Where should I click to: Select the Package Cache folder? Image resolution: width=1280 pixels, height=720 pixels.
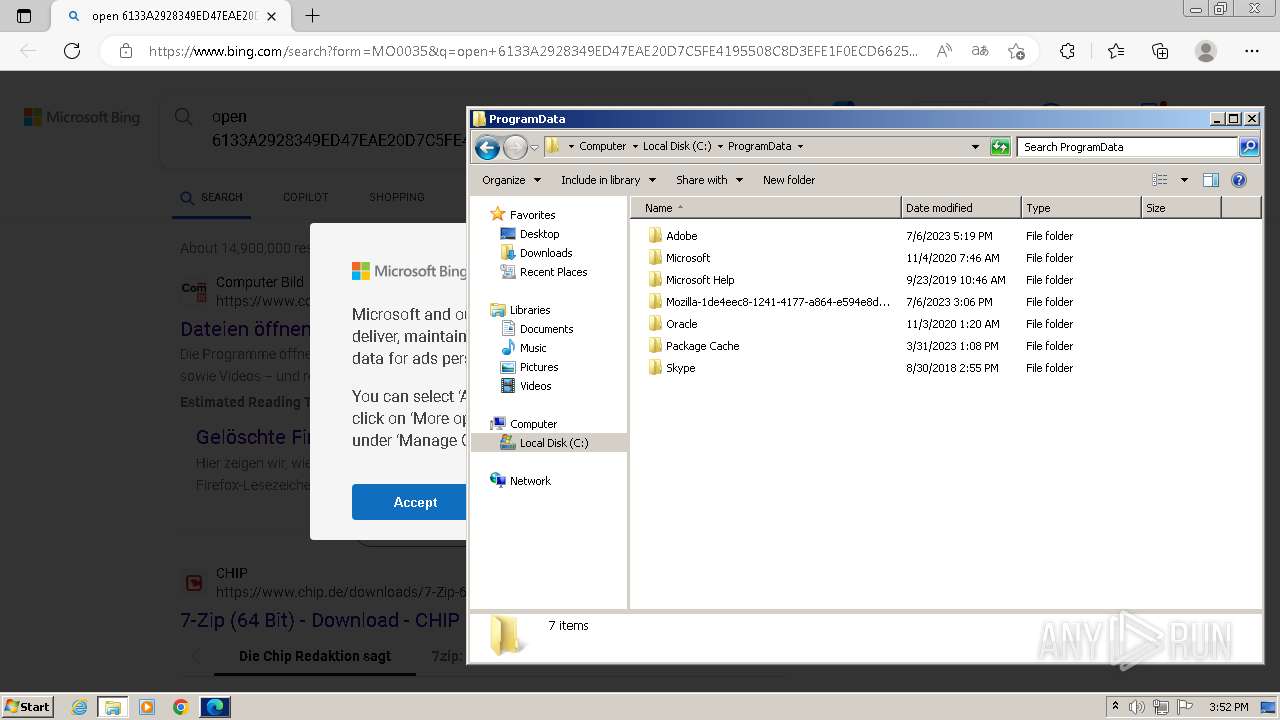pyautogui.click(x=702, y=346)
